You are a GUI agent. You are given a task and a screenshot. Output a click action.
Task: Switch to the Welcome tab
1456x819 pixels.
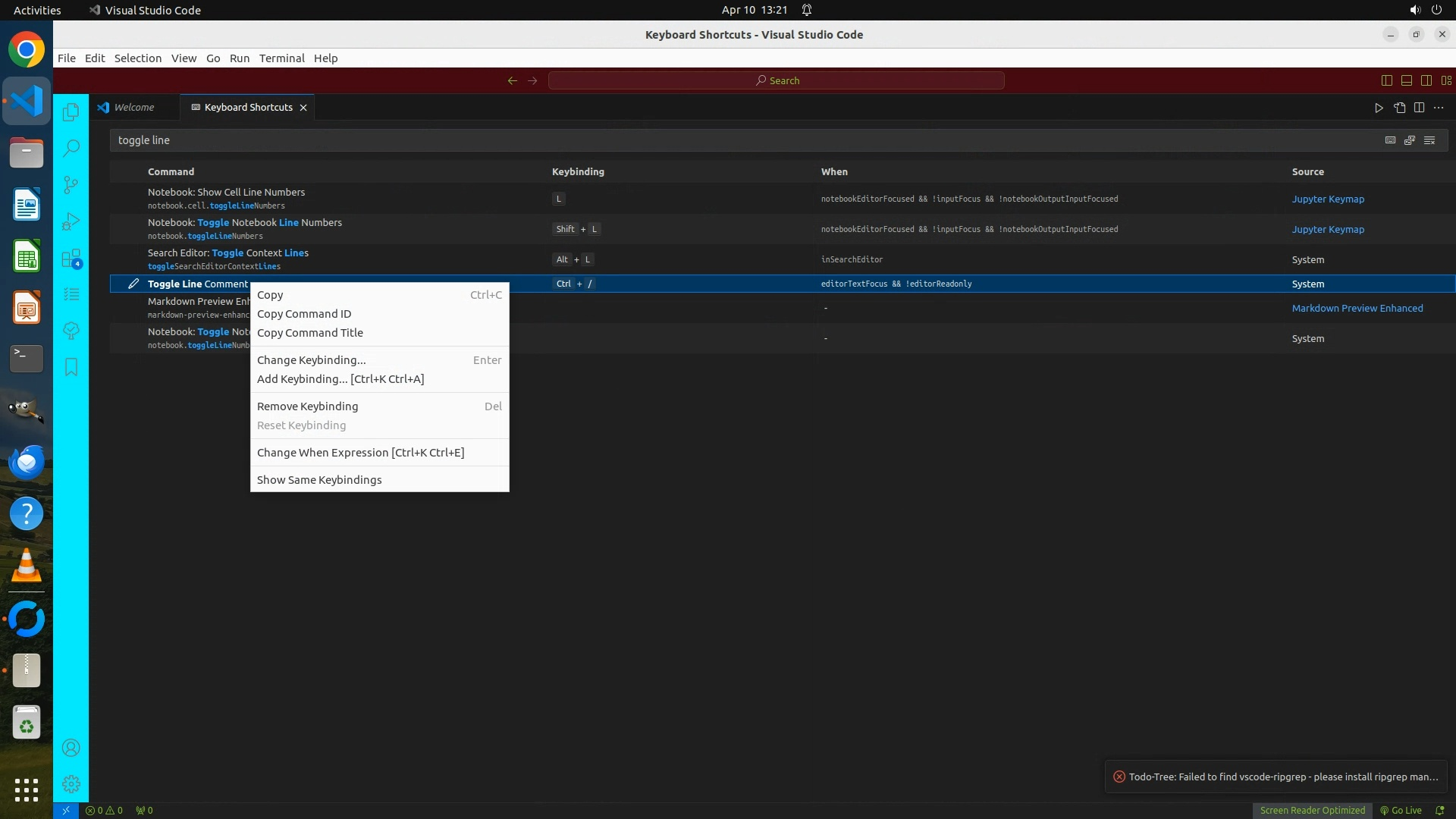pyautogui.click(x=133, y=108)
